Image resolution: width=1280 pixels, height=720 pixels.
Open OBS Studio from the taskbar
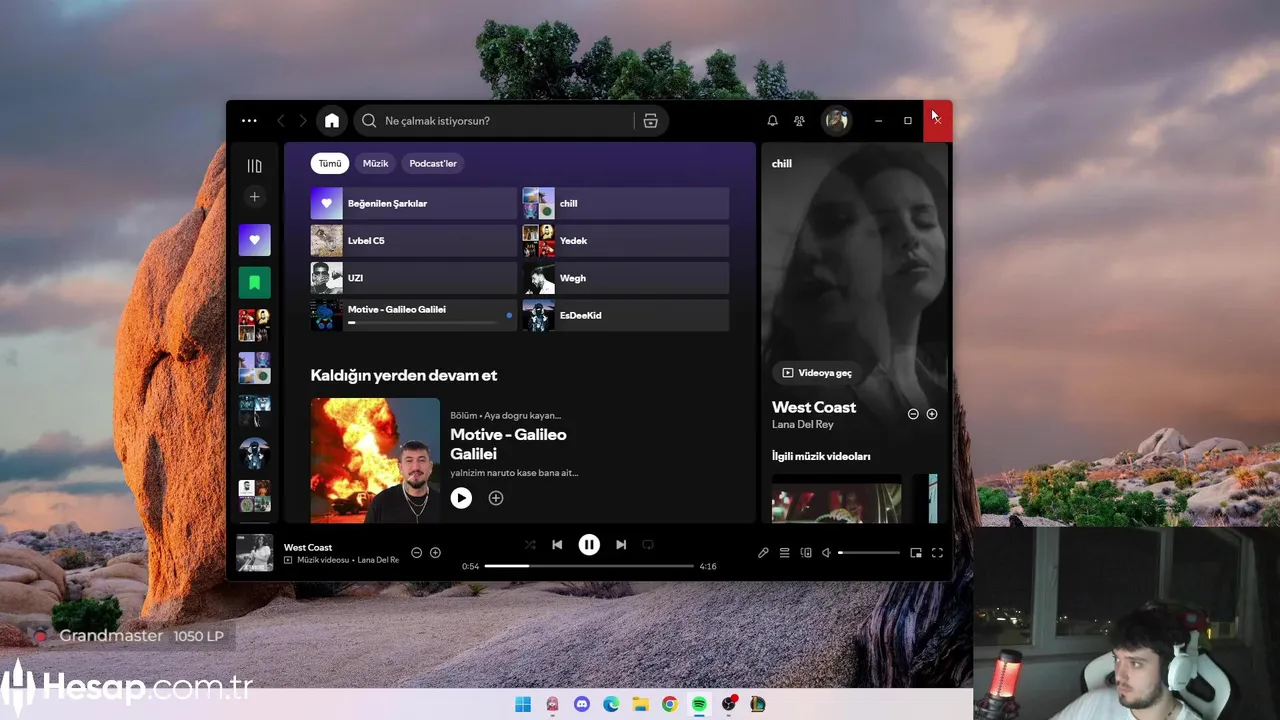click(729, 705)
